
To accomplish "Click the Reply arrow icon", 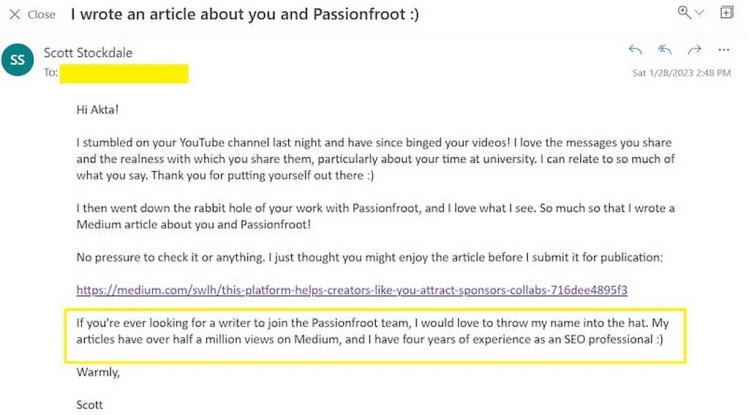I will [x=635, y=50].
